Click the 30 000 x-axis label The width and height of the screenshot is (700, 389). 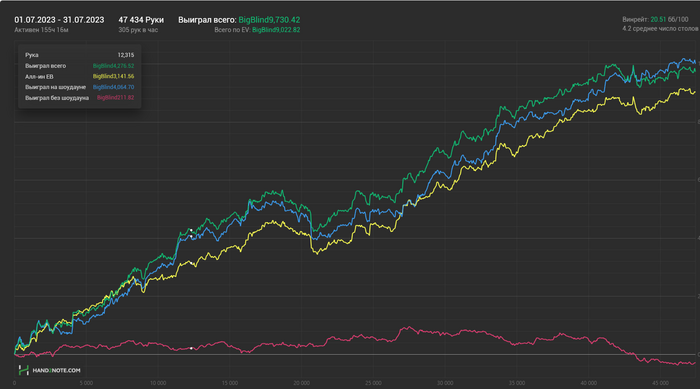click(445, 383)
